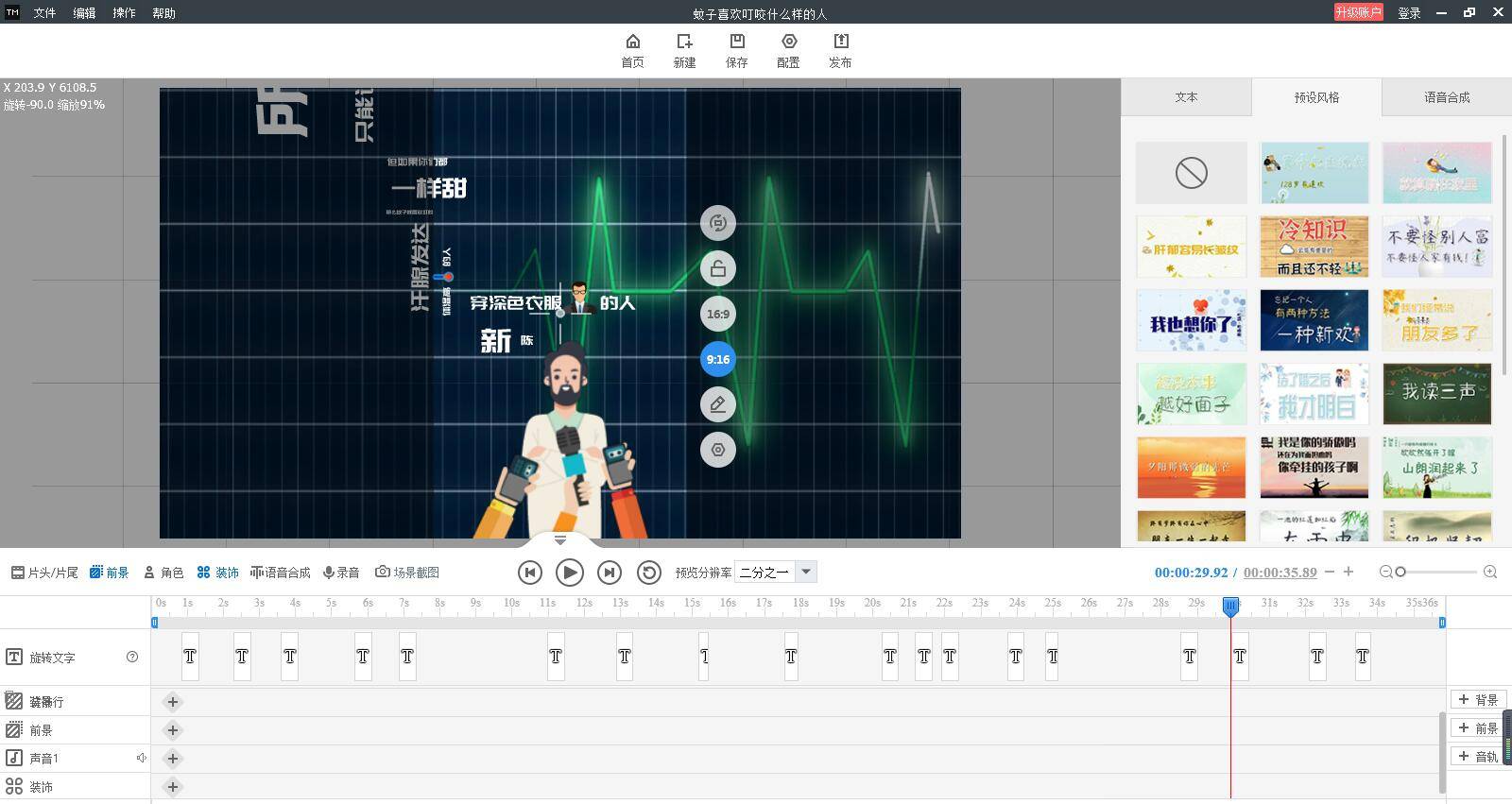Click the pencil edit canvas button

tap(718, 404)
